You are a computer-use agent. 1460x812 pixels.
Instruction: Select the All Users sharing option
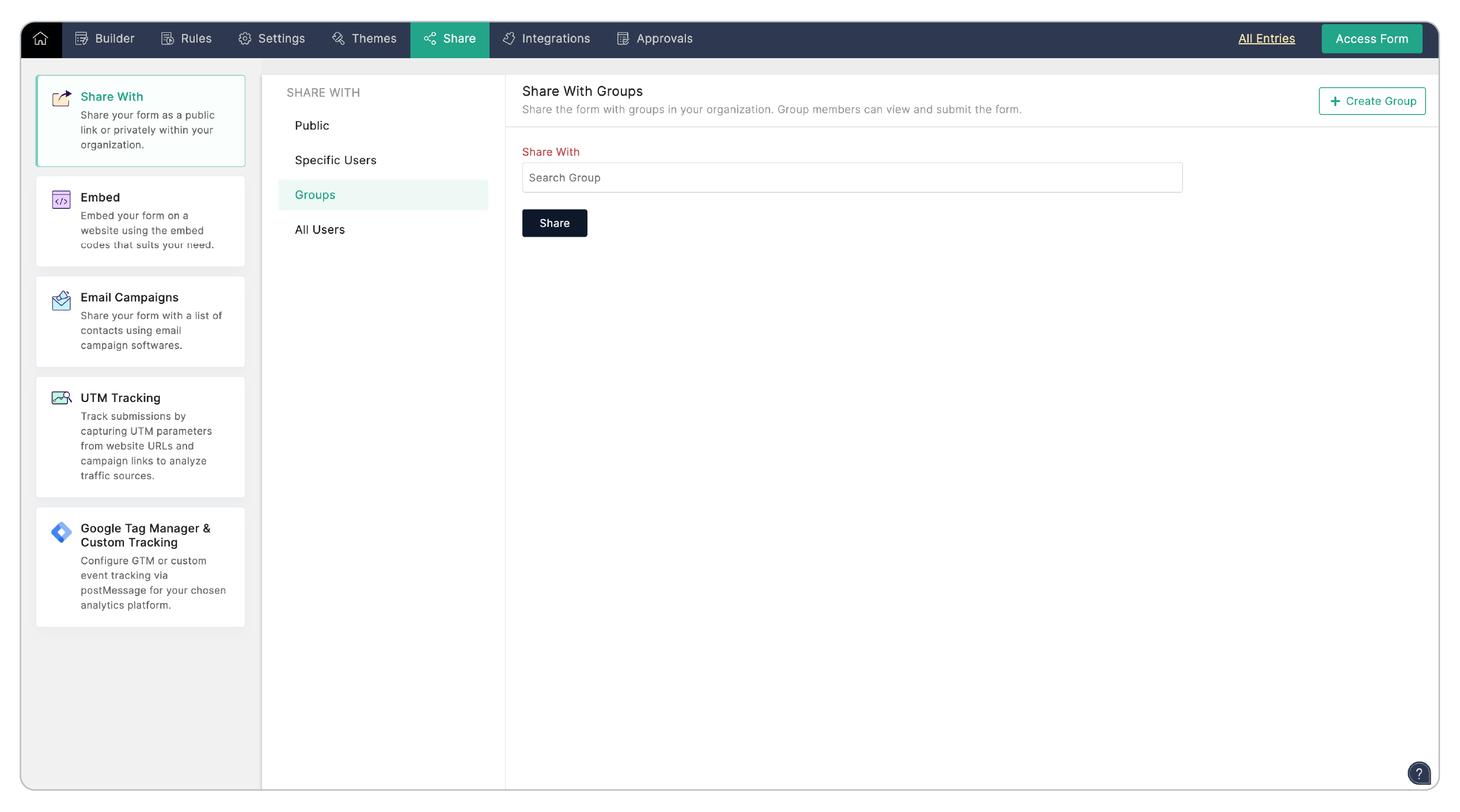pos(320,229)
